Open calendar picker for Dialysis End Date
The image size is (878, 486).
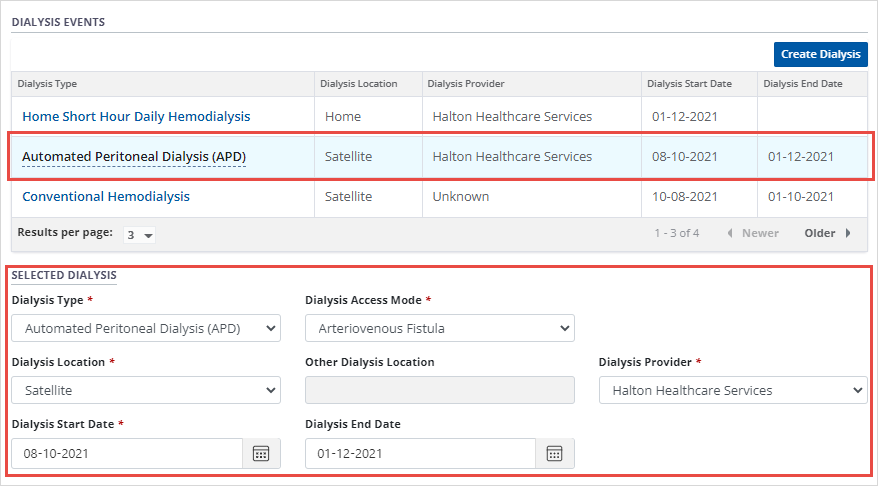click(x=555, y=453)
